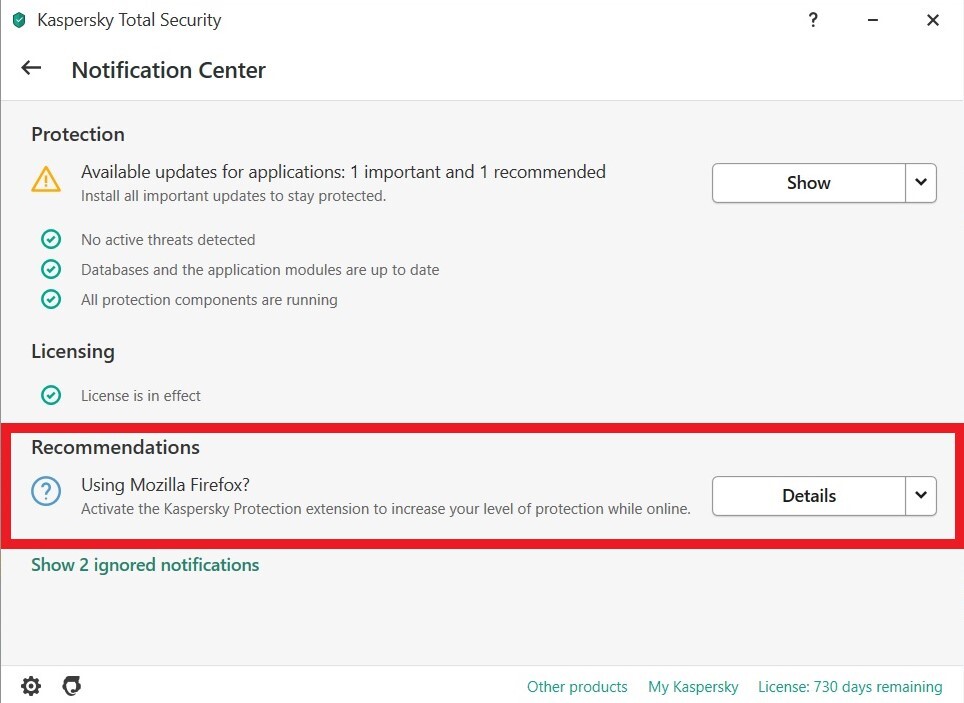Expand the dropdown arrow next to Show
The width and height of the screenshot is (964, 703).
pyautogui.click(x=921, y=183)
